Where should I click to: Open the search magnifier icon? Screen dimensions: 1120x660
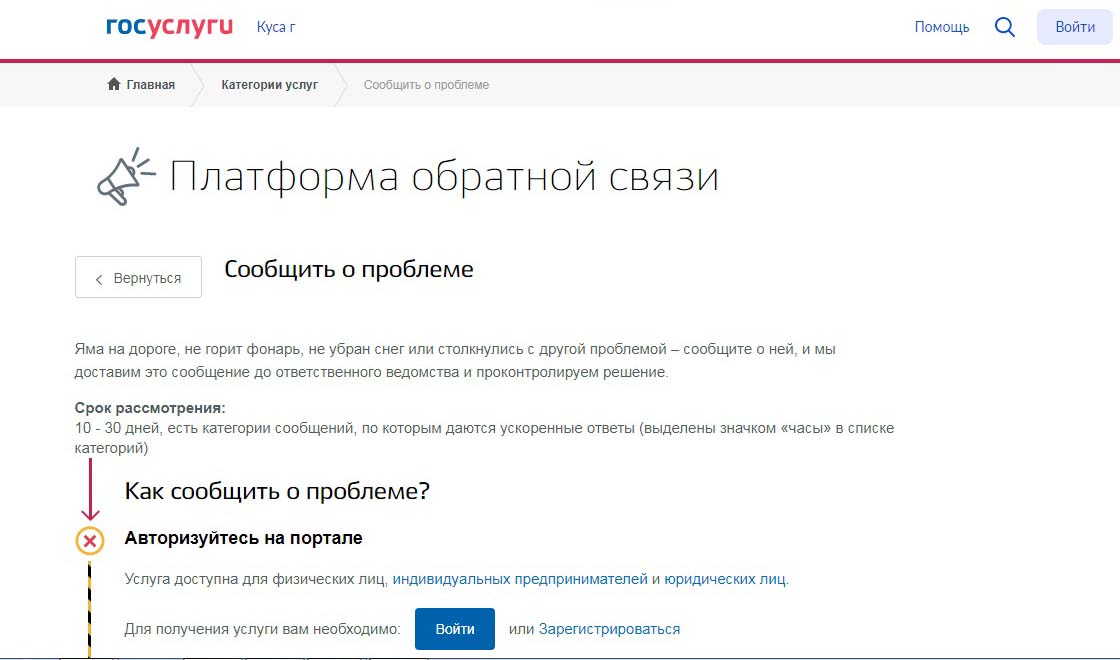point(1004,27)
